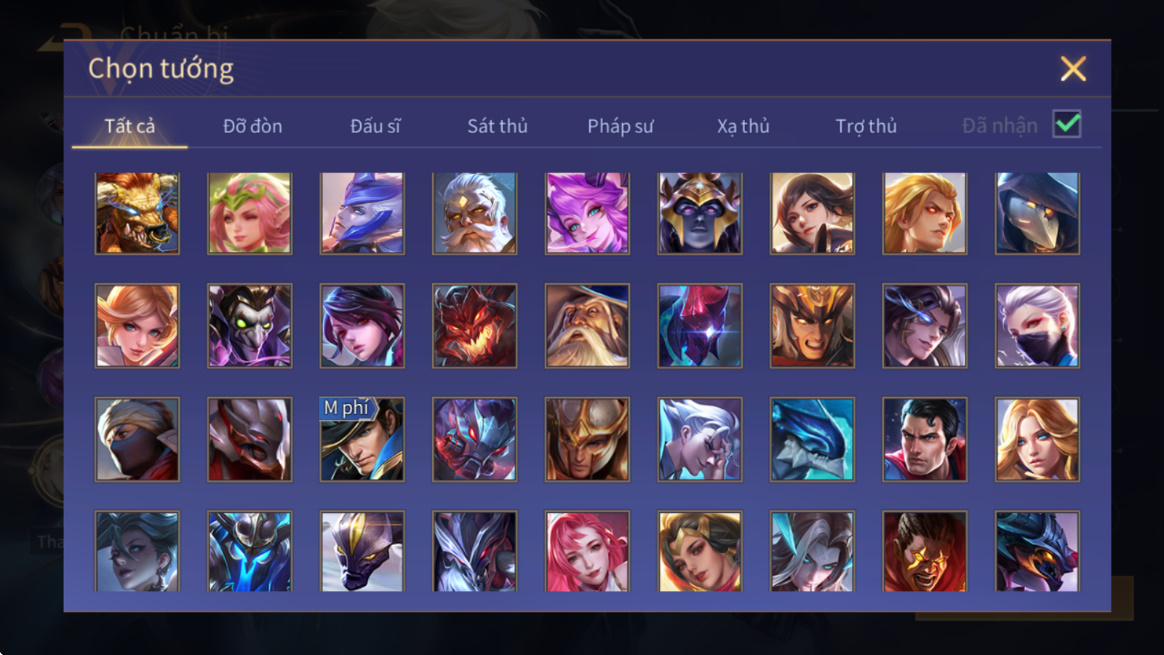The image size is (1164, 655).
Task: Pick the white-bearded old warrior portrait
Action: (474, 213)
